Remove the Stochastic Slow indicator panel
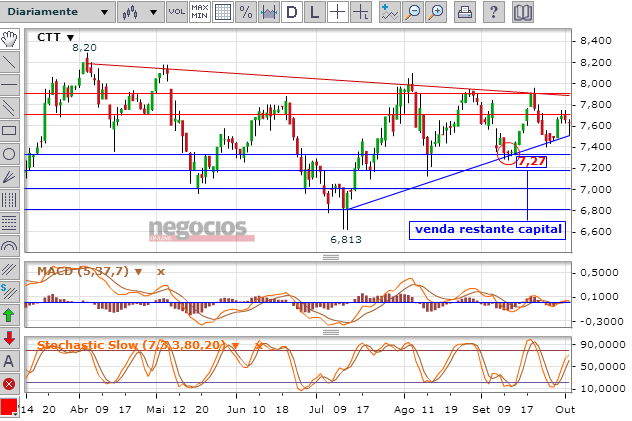632x421 pixels. click(x=258, y=345)
